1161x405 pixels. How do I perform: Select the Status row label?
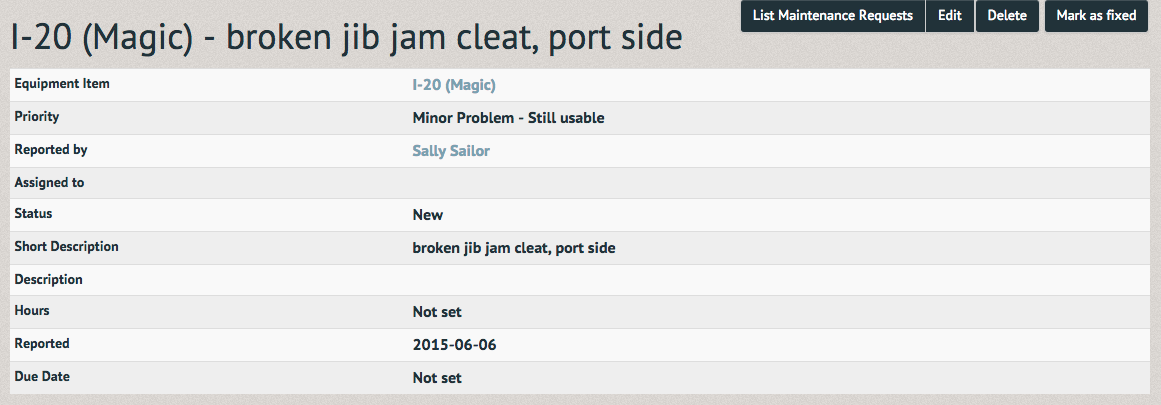coord(33,213)
